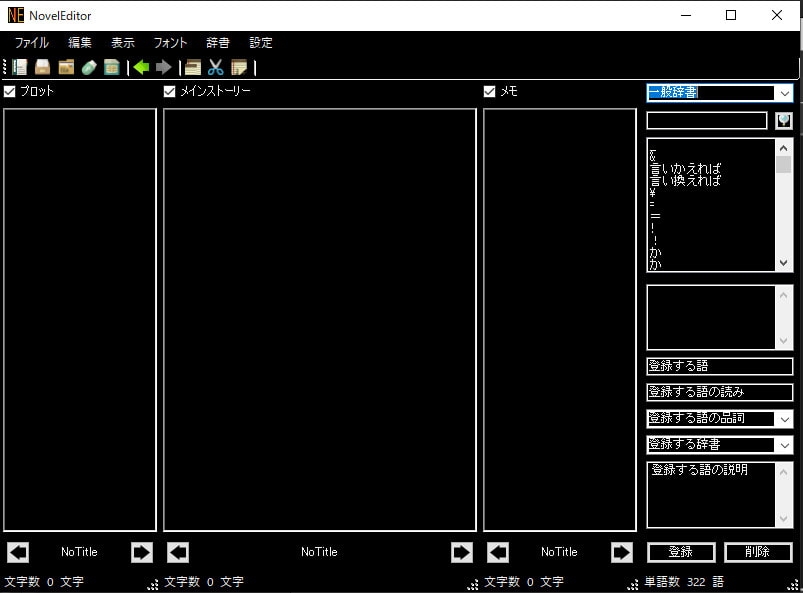The height and width of the screenshot is (593, 803).
Task: Uncheck the プロット checkbox
Action: (10, 91)
